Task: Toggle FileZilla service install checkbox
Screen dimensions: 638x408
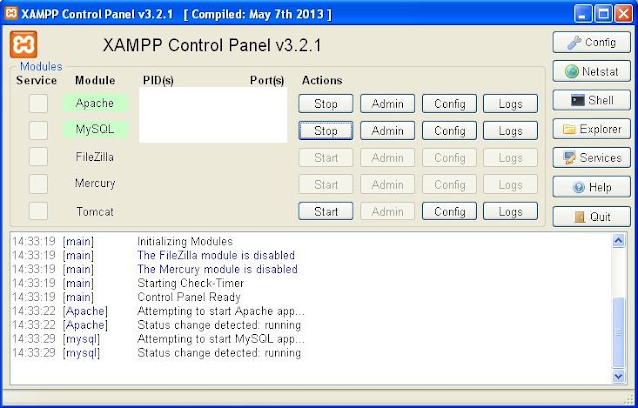Action: click(38, 157)
